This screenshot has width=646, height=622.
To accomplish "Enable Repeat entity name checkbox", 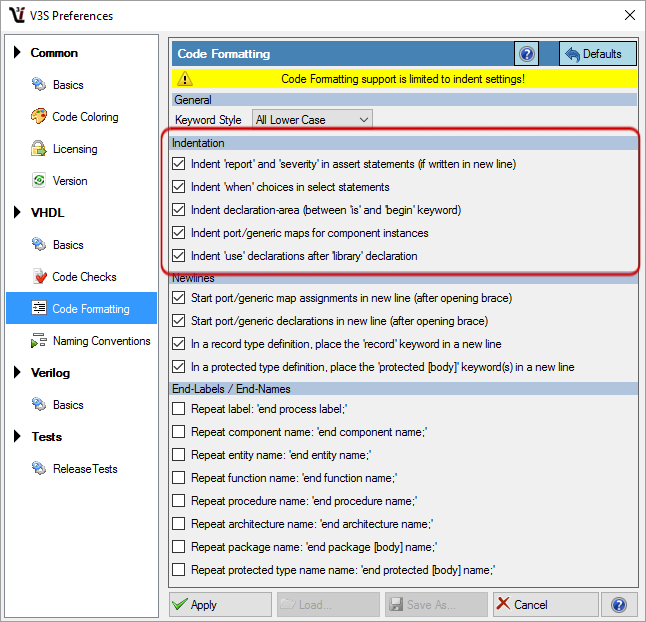I will 178,455.
